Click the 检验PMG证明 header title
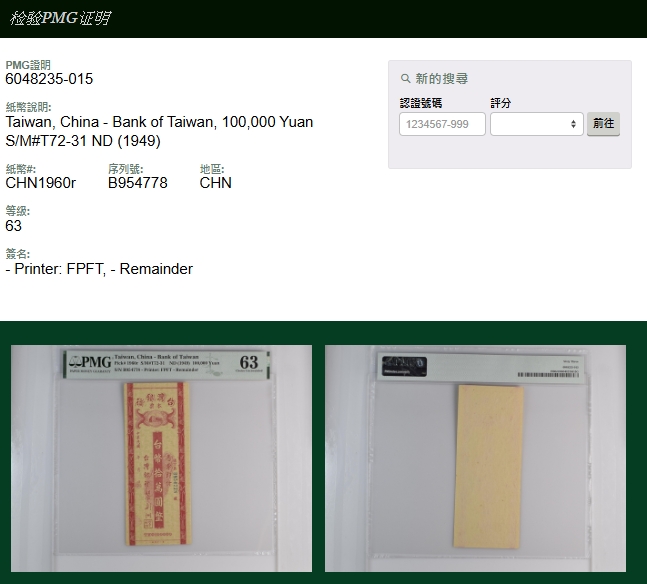The width and height of the screenshot is (647, 584). pyautogui.click(x=60, y=18)
